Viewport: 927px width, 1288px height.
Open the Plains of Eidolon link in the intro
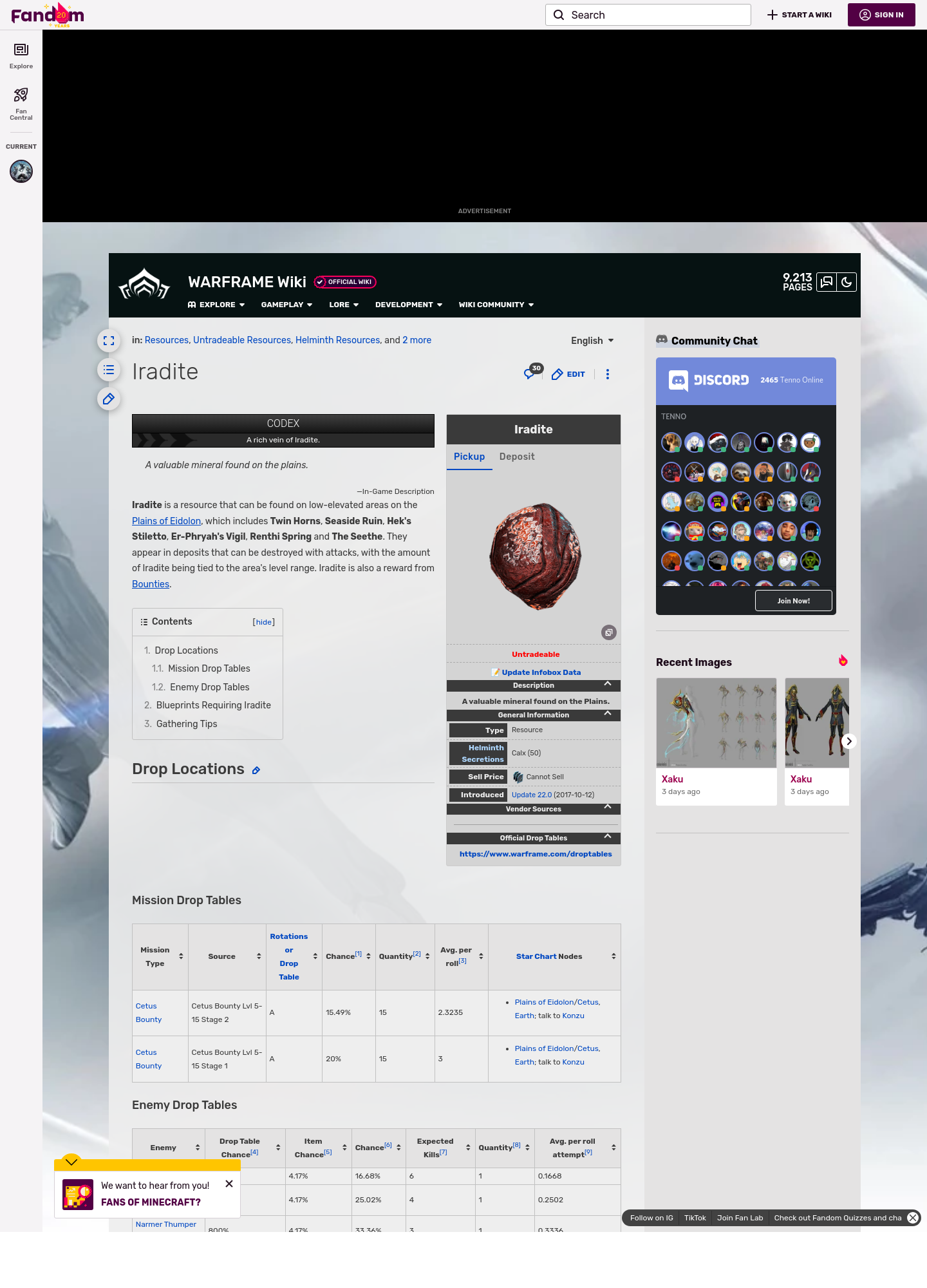(x=166, y=521)
